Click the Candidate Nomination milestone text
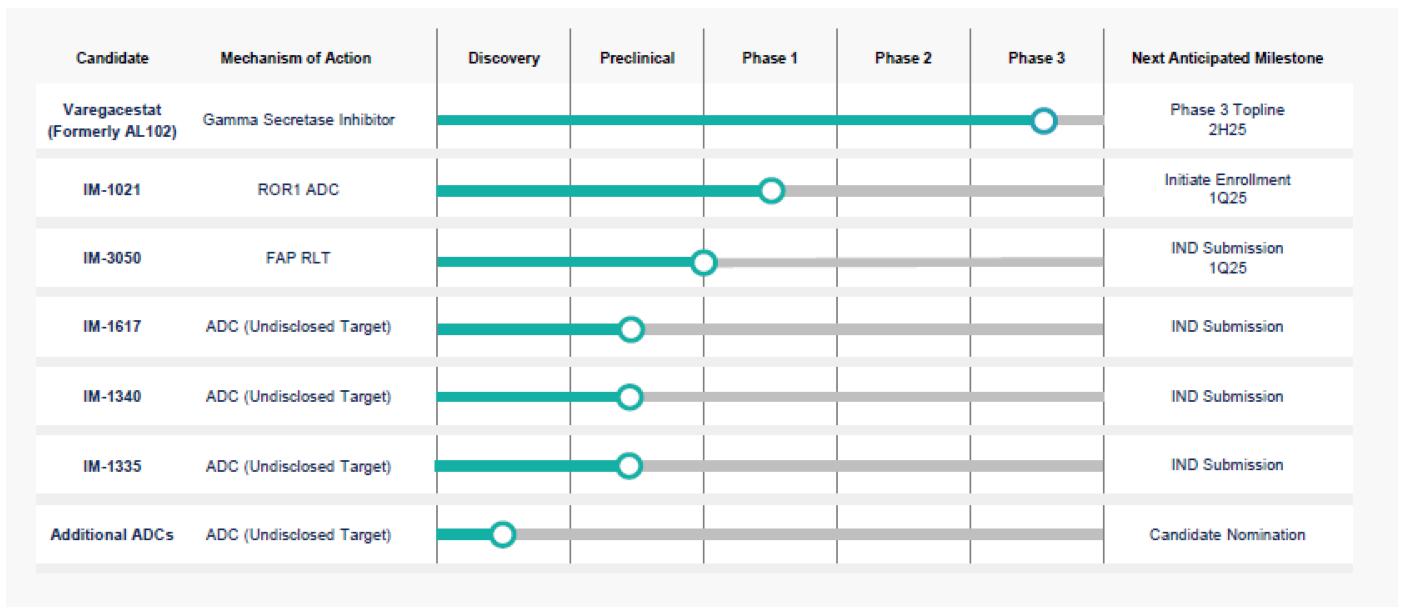 click(1227, 535)
